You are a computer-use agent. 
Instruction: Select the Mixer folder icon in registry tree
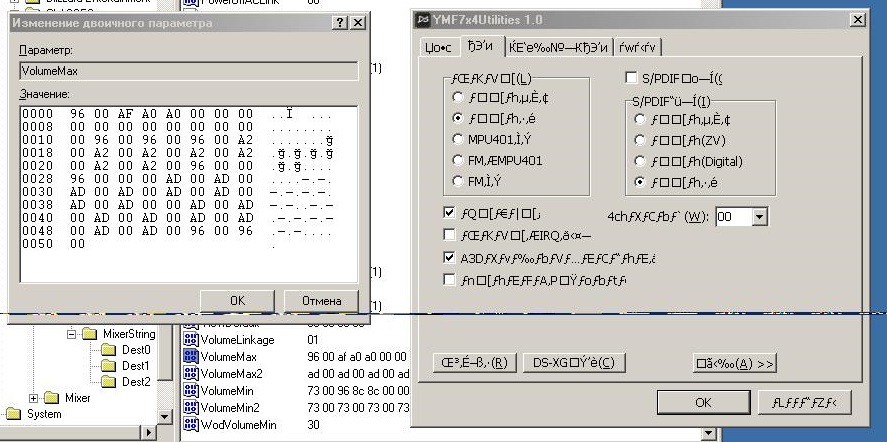pyautogui.click(x=51, y=398)
